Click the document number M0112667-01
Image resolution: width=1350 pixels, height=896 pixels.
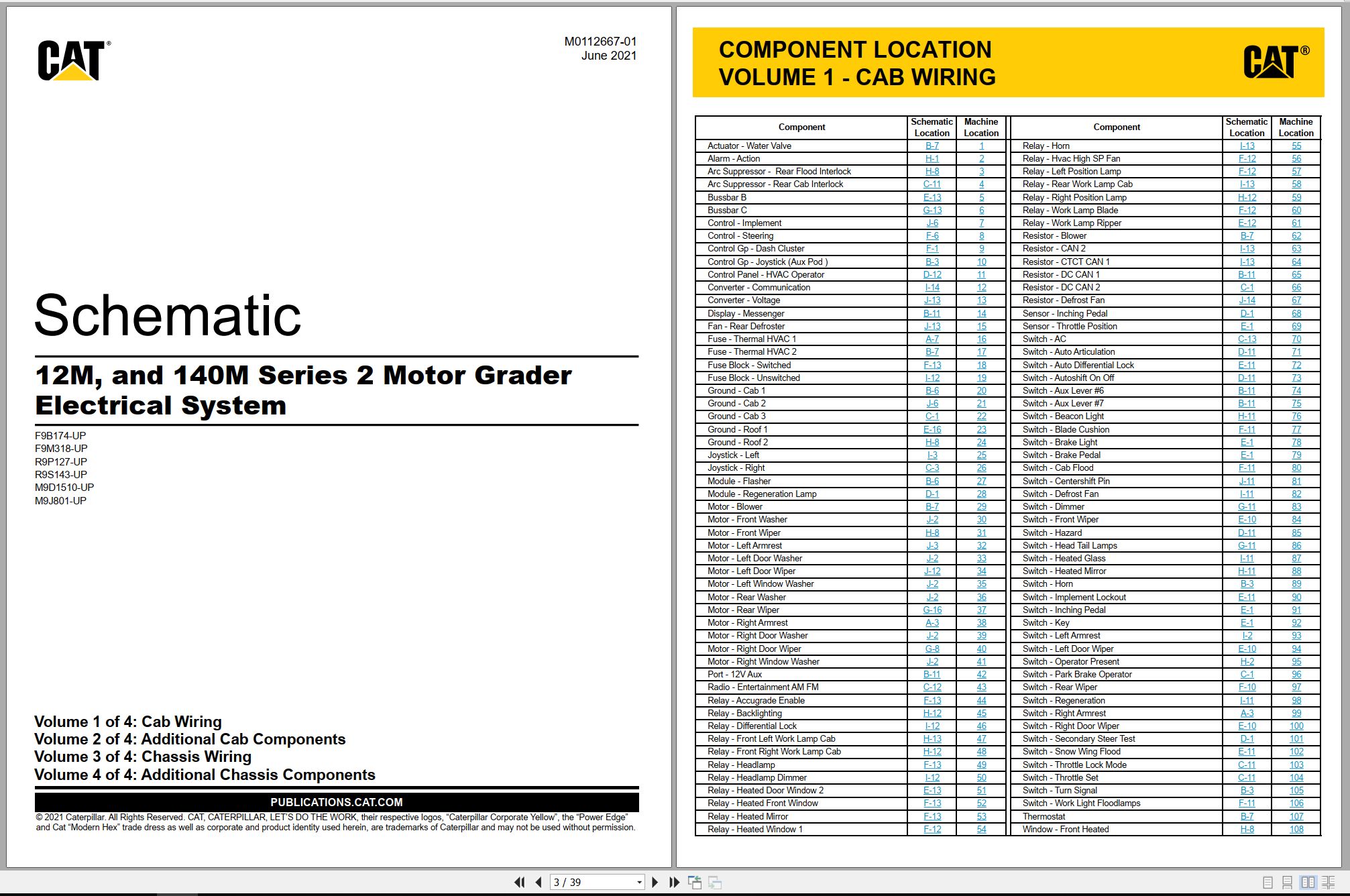pos(600,41)
